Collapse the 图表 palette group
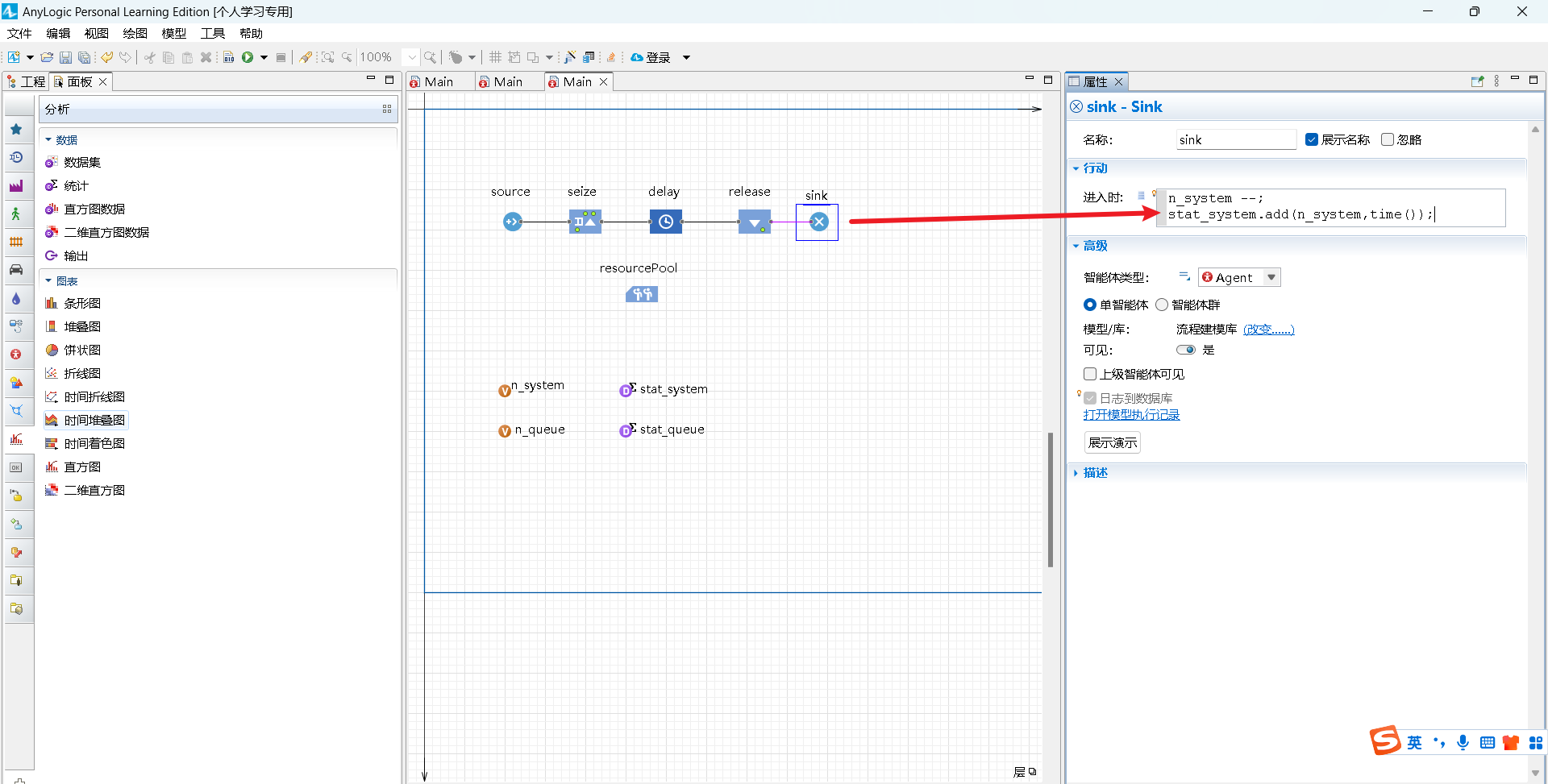This screenshot has height=784, width=1548. click(x=48, y=281)
